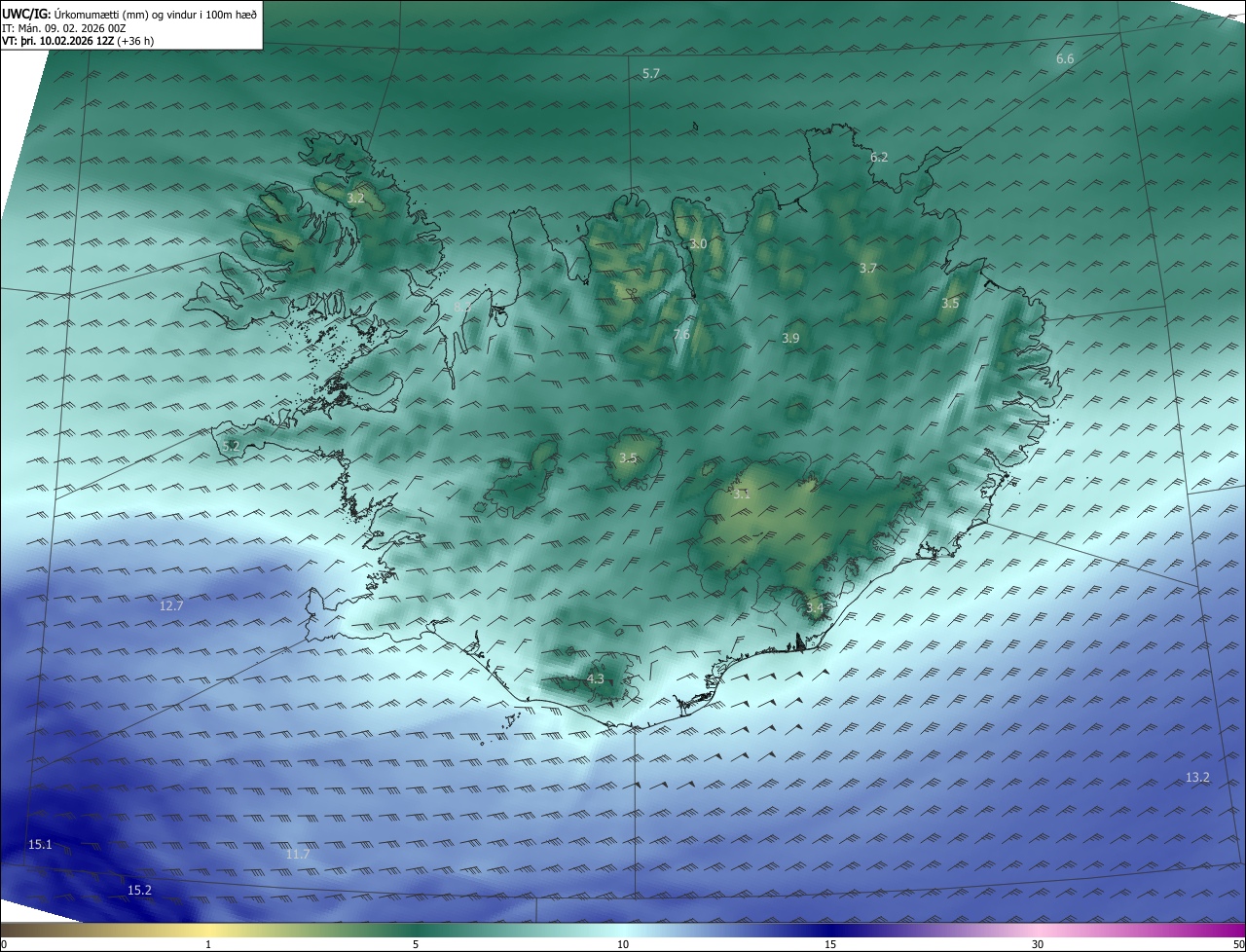Click the 3.4 value label on the map
Screen dimensions: 1246x952
click(815, 608)
